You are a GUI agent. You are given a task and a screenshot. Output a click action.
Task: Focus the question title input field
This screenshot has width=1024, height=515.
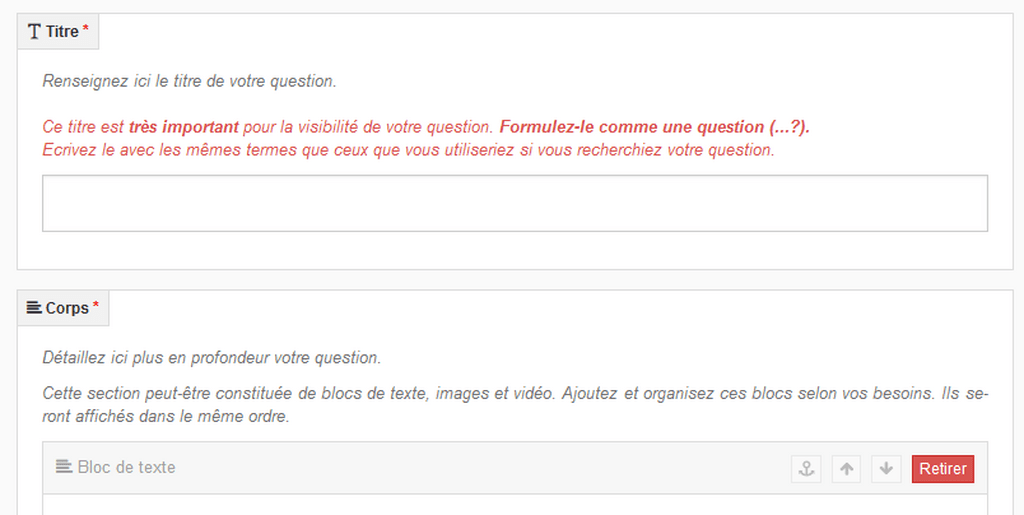(x=515, y=203)
